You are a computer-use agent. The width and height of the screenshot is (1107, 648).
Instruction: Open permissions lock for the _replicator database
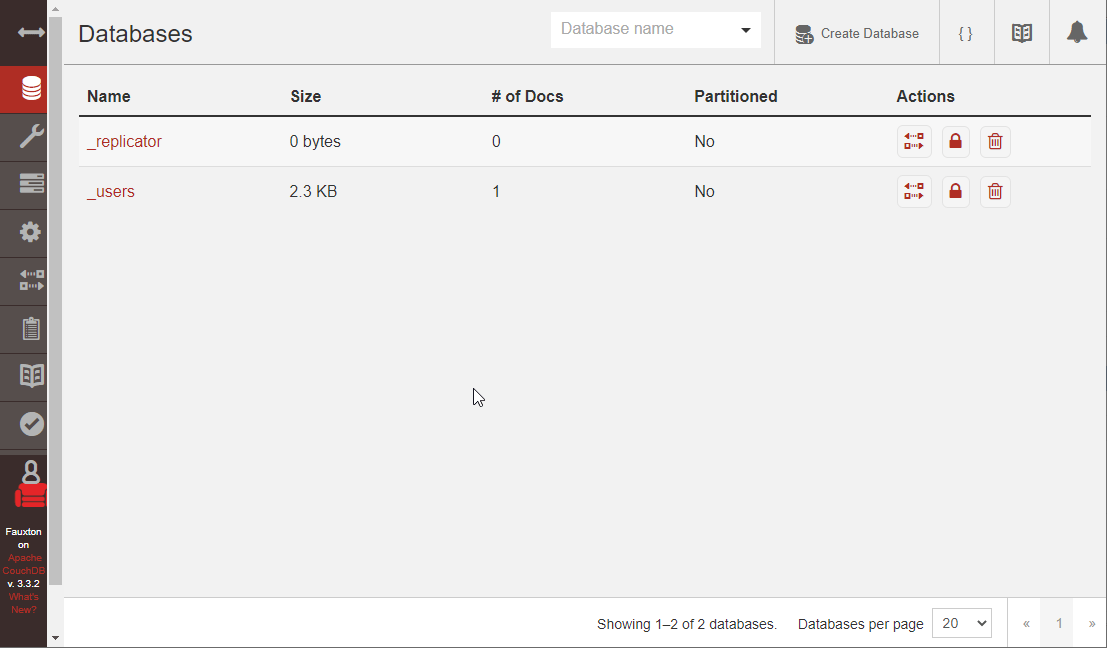pos(955,141)
